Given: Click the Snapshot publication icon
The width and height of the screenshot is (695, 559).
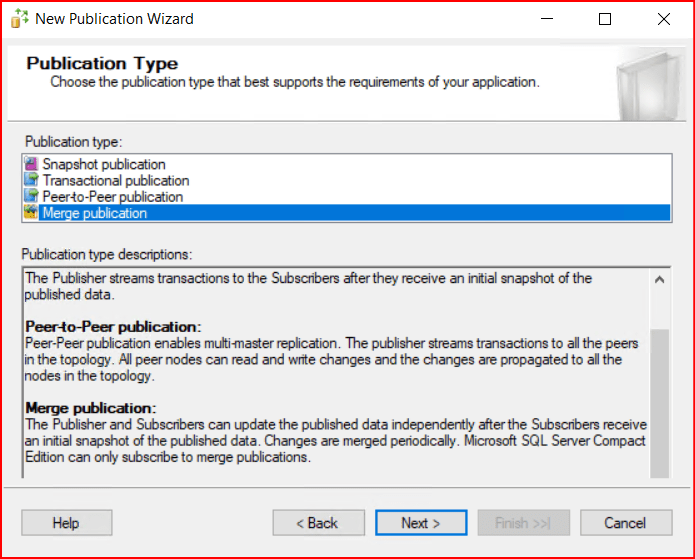Looking at the screenshot, I should pyautogui.click(x=30, y=164).
